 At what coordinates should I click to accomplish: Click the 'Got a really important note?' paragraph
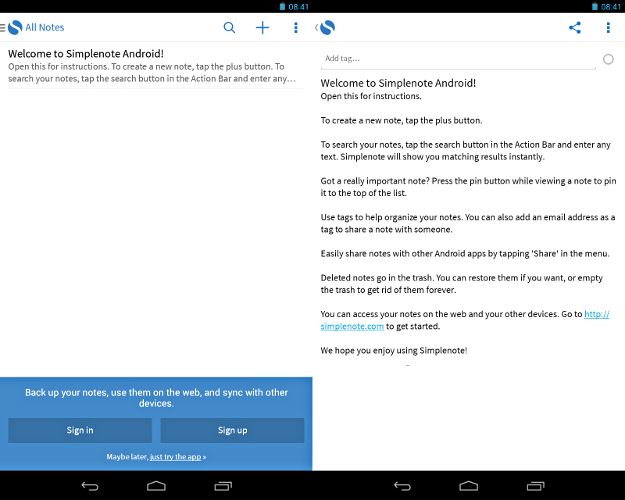coord(468,187)
